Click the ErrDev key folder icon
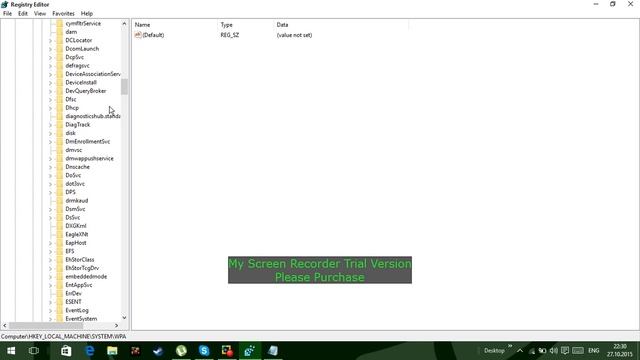The height and width of the screenshot is (360, 640). 60,293
